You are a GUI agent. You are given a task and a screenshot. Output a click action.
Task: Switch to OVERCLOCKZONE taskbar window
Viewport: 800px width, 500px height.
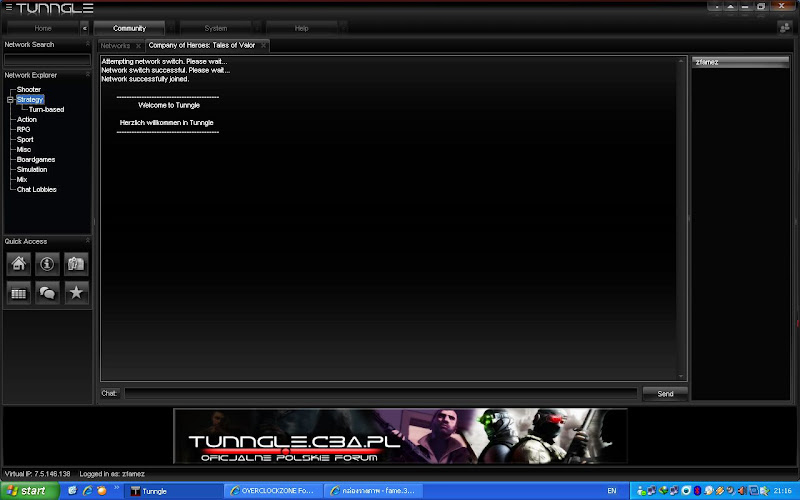pos(273,491)
